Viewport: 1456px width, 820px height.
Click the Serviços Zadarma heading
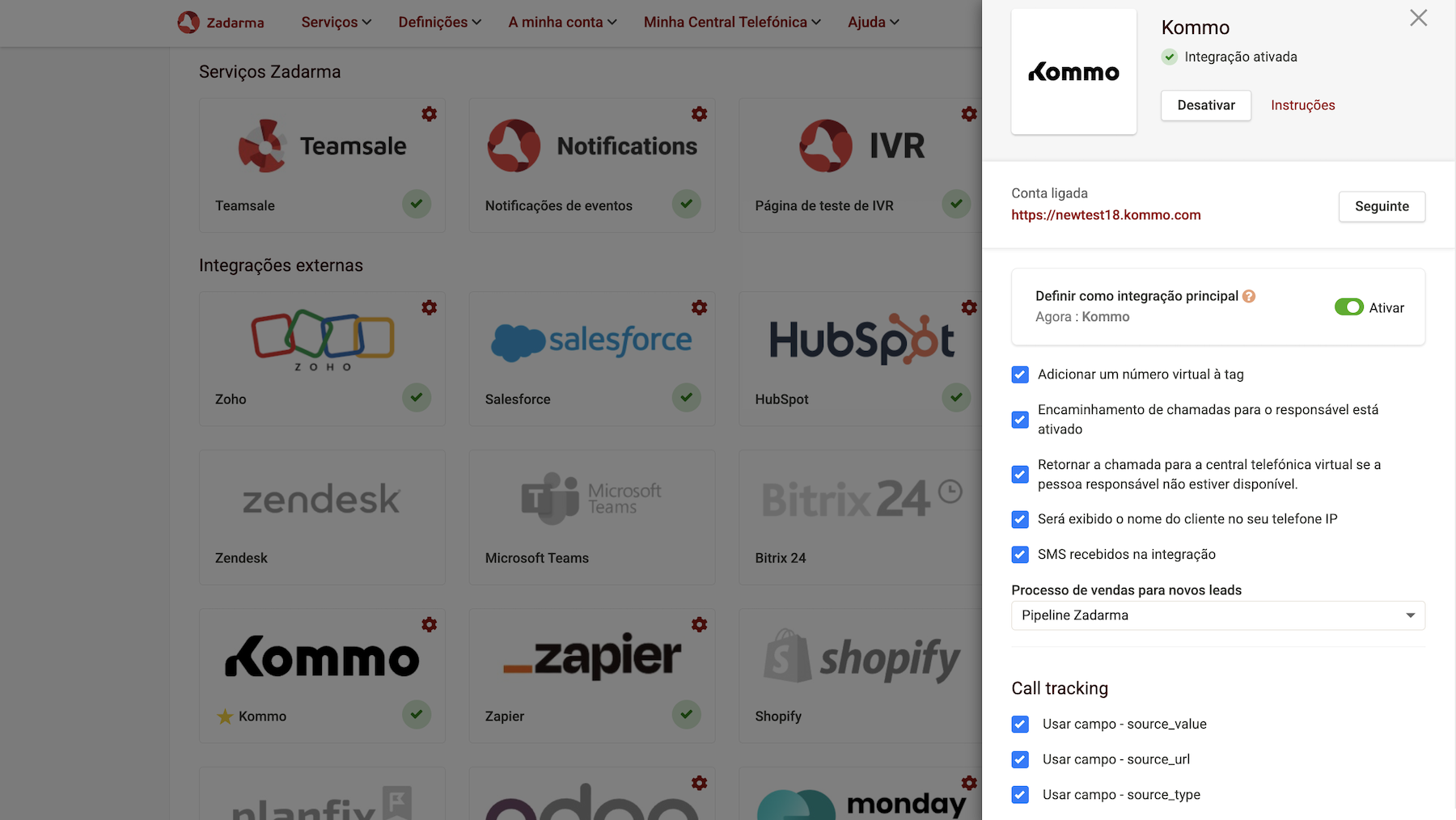(269, 72)
